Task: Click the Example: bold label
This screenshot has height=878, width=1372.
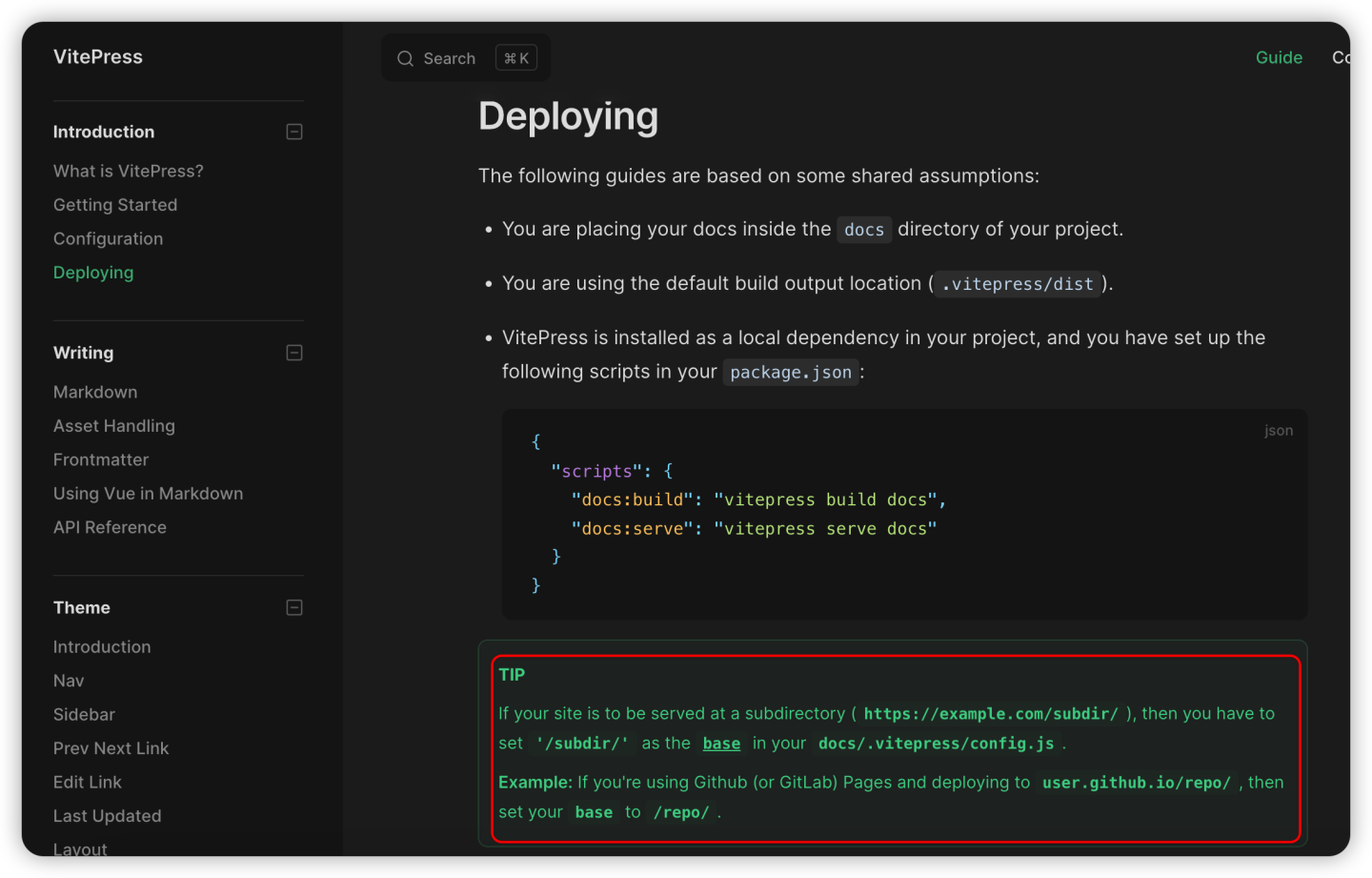Action: tap(535, 783)
